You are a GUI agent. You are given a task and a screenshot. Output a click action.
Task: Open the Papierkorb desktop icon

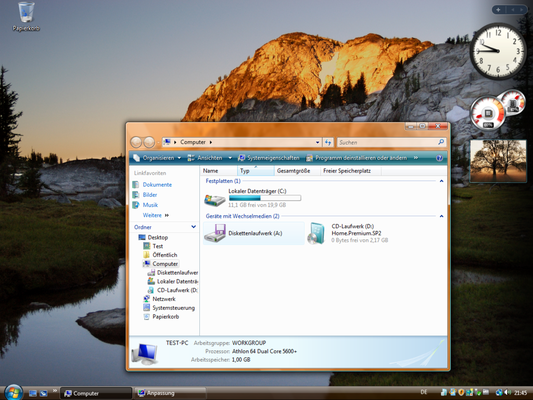(x=26, y=16)
